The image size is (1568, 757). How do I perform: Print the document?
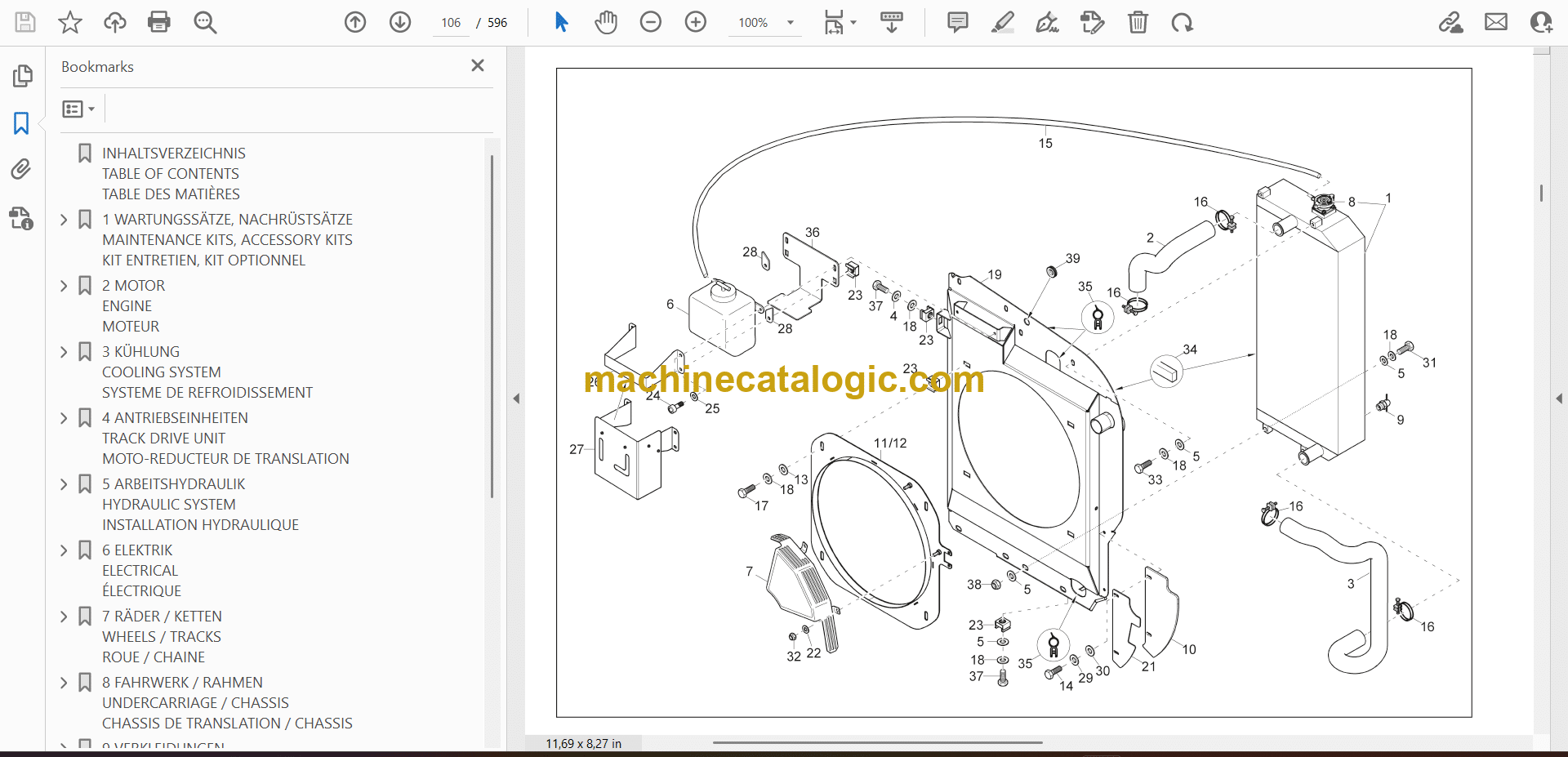(159, 22)
